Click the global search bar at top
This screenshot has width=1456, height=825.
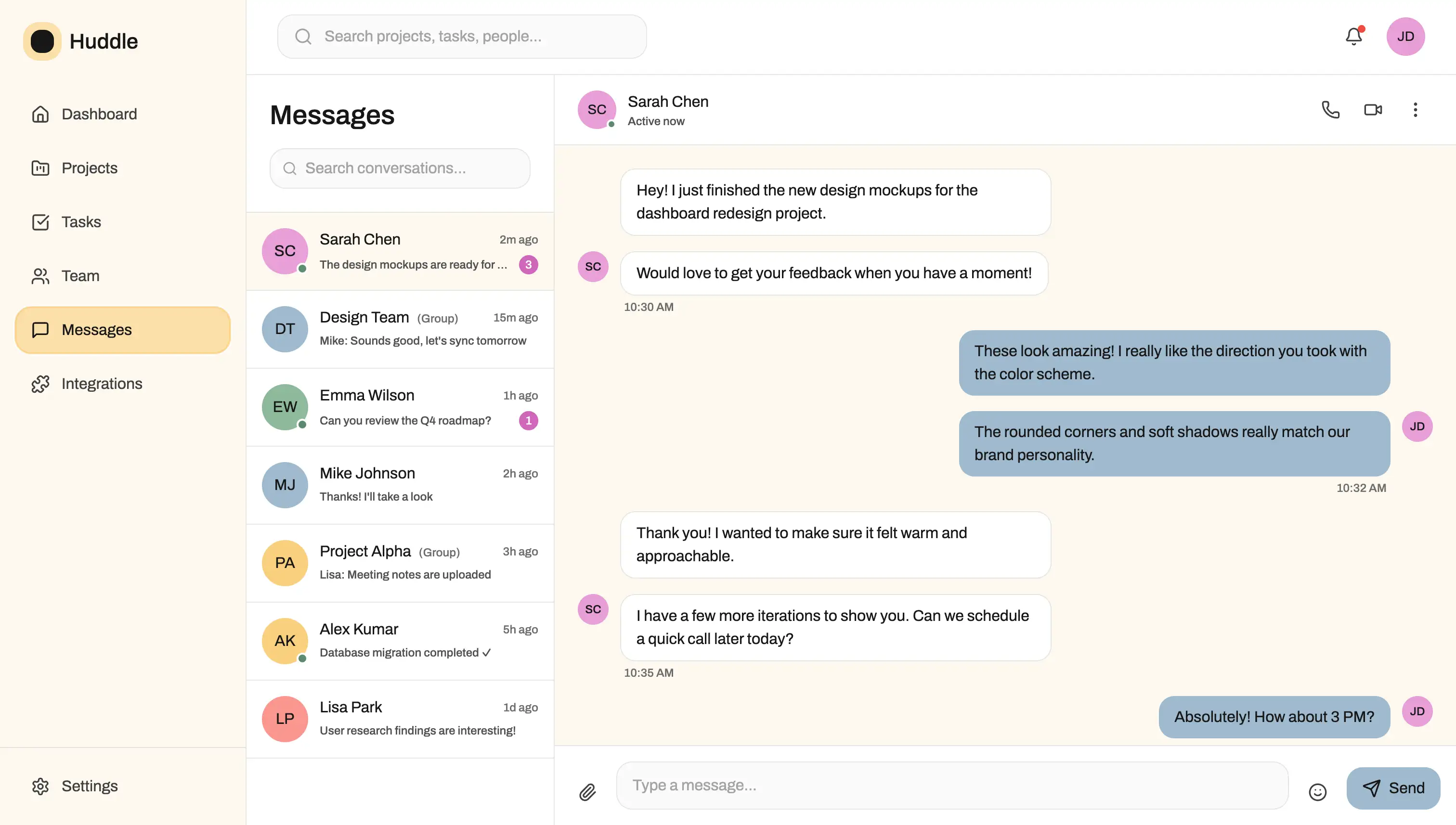(x=461, y=36)
